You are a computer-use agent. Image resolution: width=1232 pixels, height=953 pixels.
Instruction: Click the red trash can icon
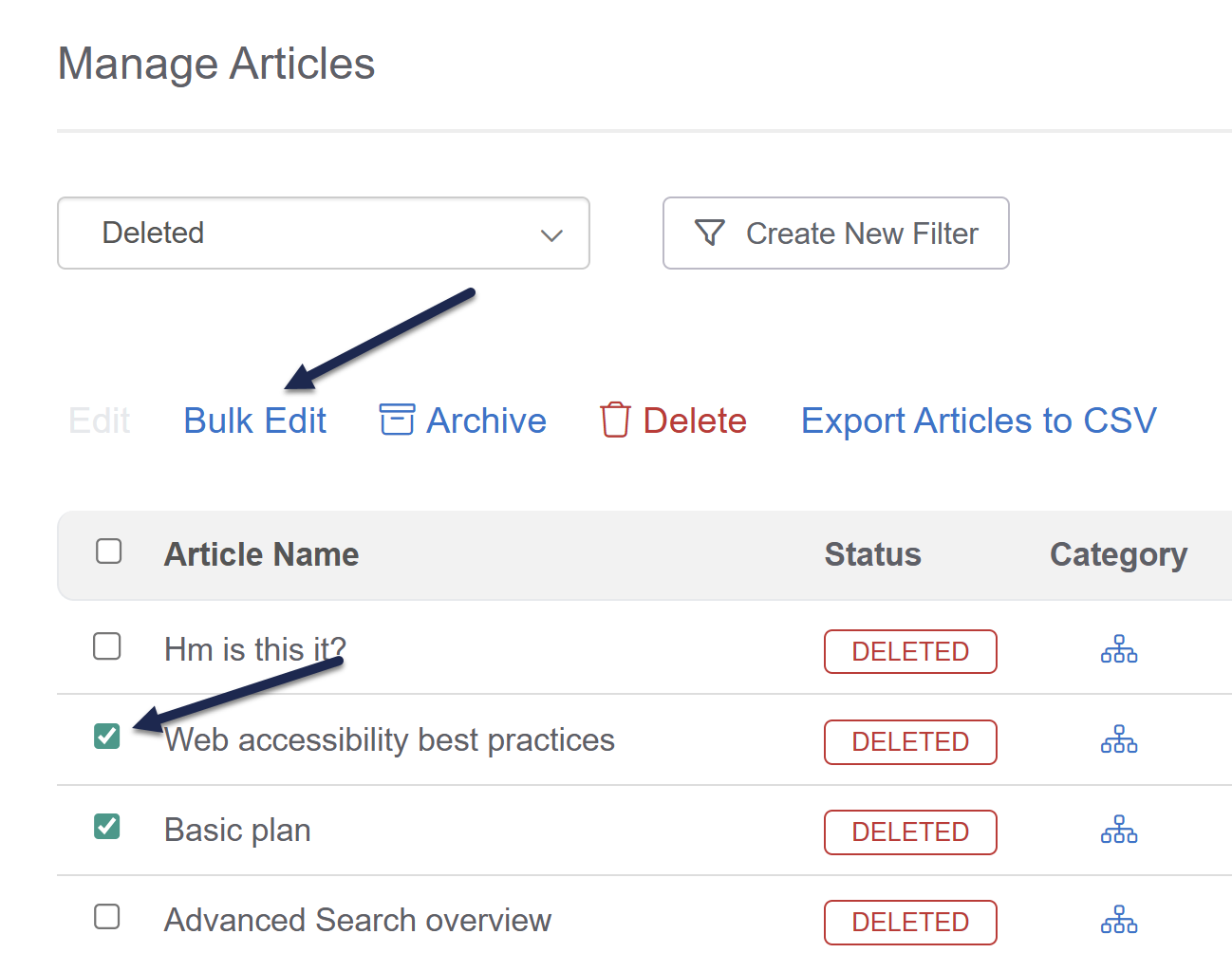(x=615, y=420)
